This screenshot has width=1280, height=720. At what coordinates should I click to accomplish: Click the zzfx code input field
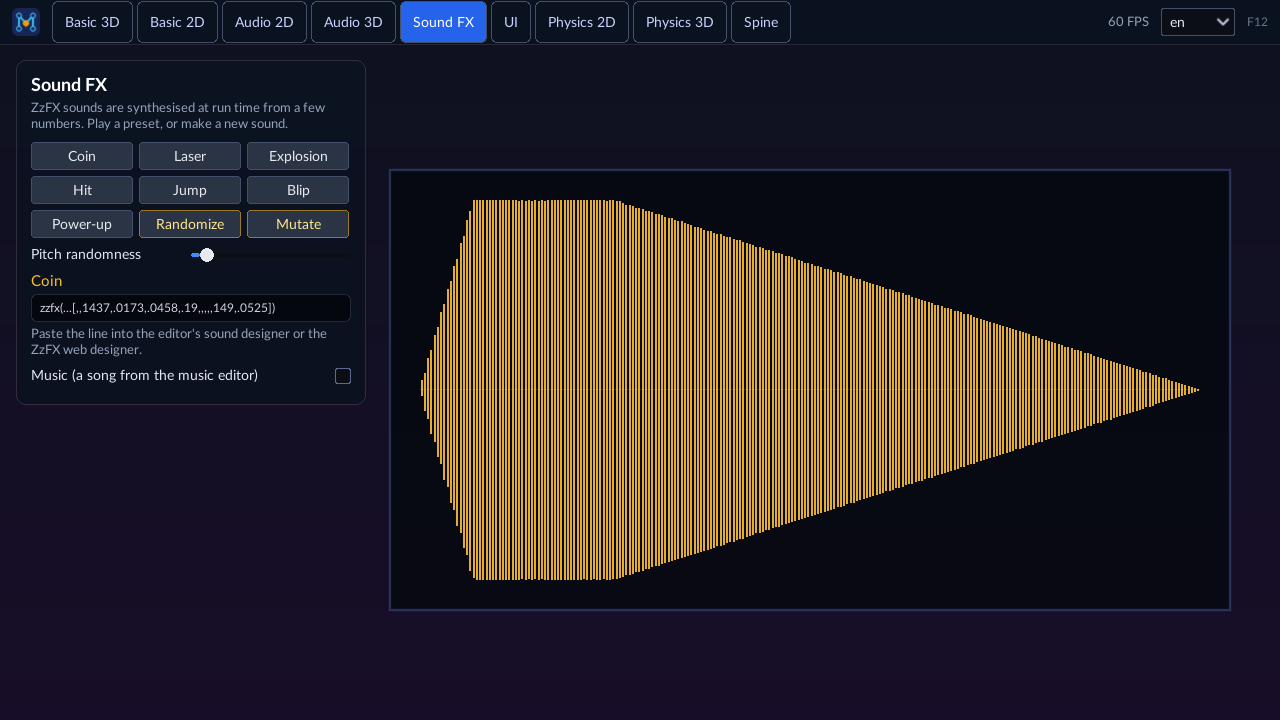[191, 308]
